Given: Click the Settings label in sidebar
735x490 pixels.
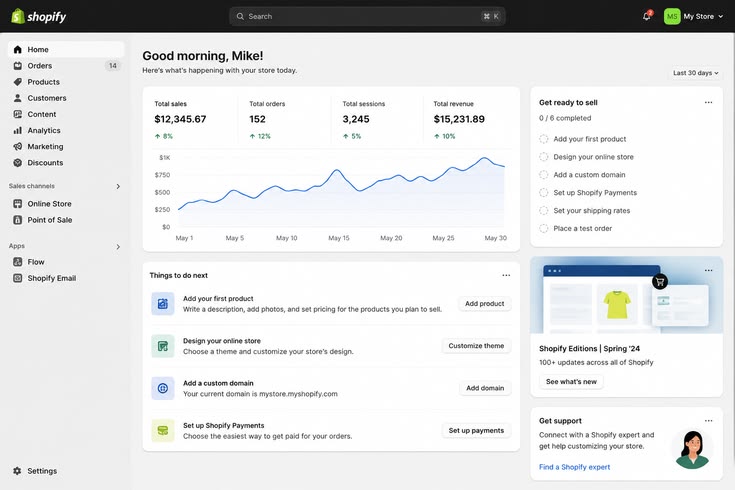Looking at the screenshot, I should pyautogui.click(x=42, y=471).
